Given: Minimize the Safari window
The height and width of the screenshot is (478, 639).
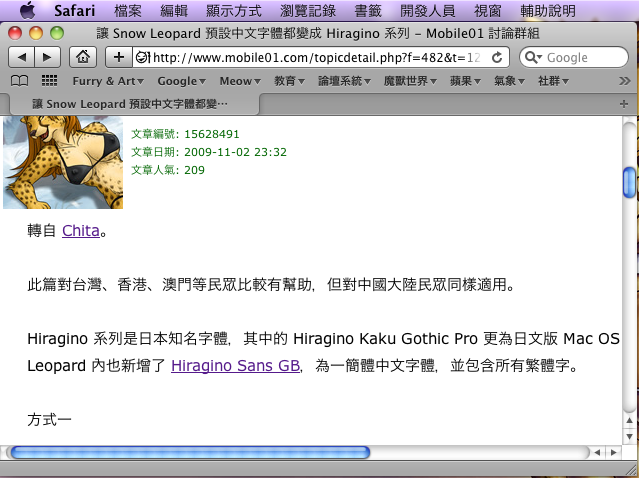Looking at the screenshot, I should tap(36, 33).
